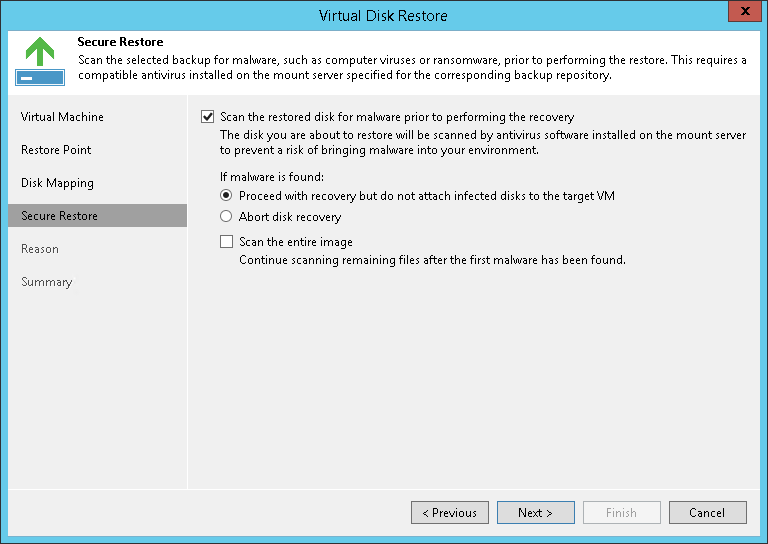Click the Previous button
Viewport: 768px width, 544px height.
[x=450, y=513]
